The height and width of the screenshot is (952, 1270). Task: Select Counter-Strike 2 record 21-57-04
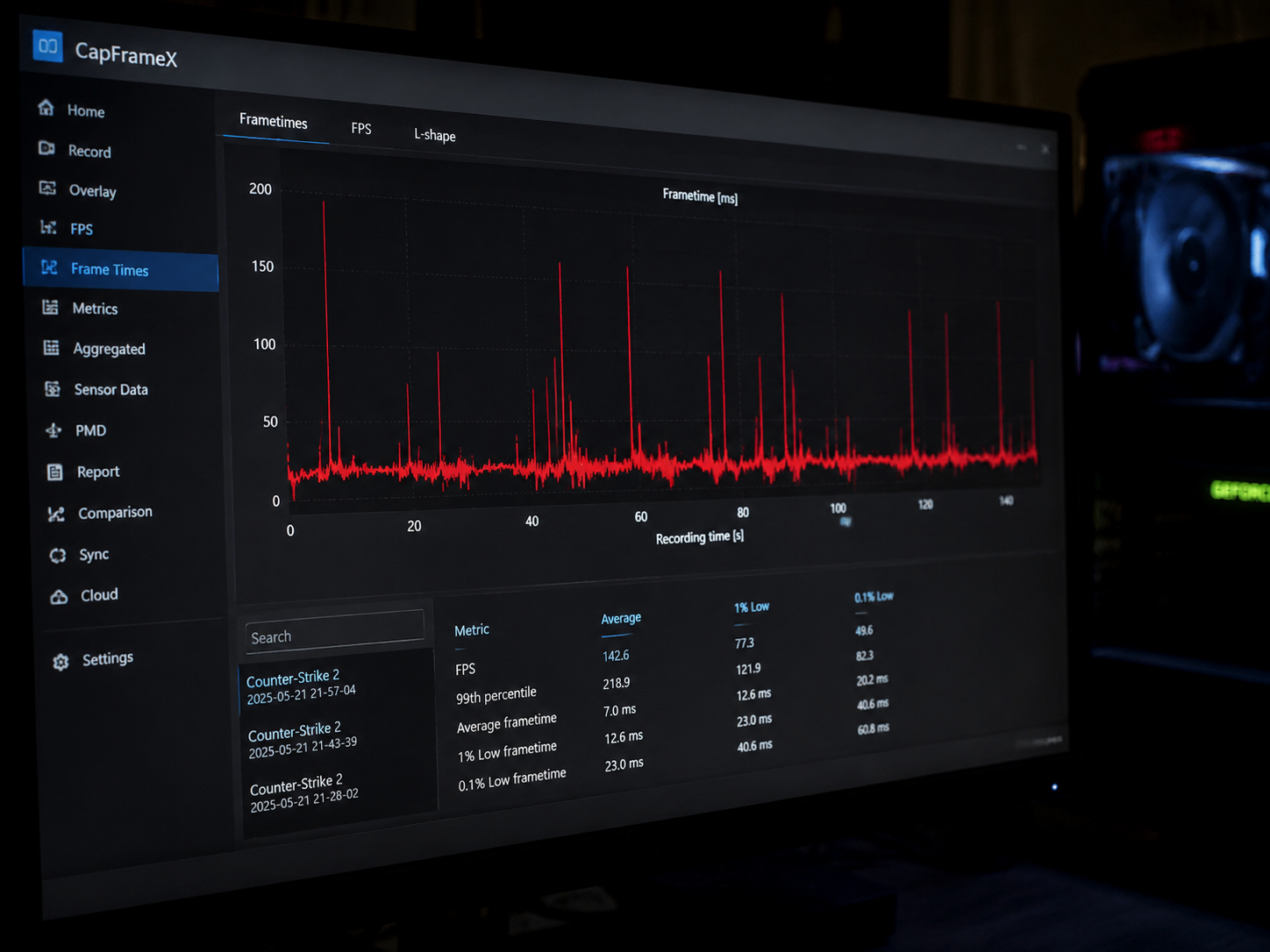click(336, 682)
